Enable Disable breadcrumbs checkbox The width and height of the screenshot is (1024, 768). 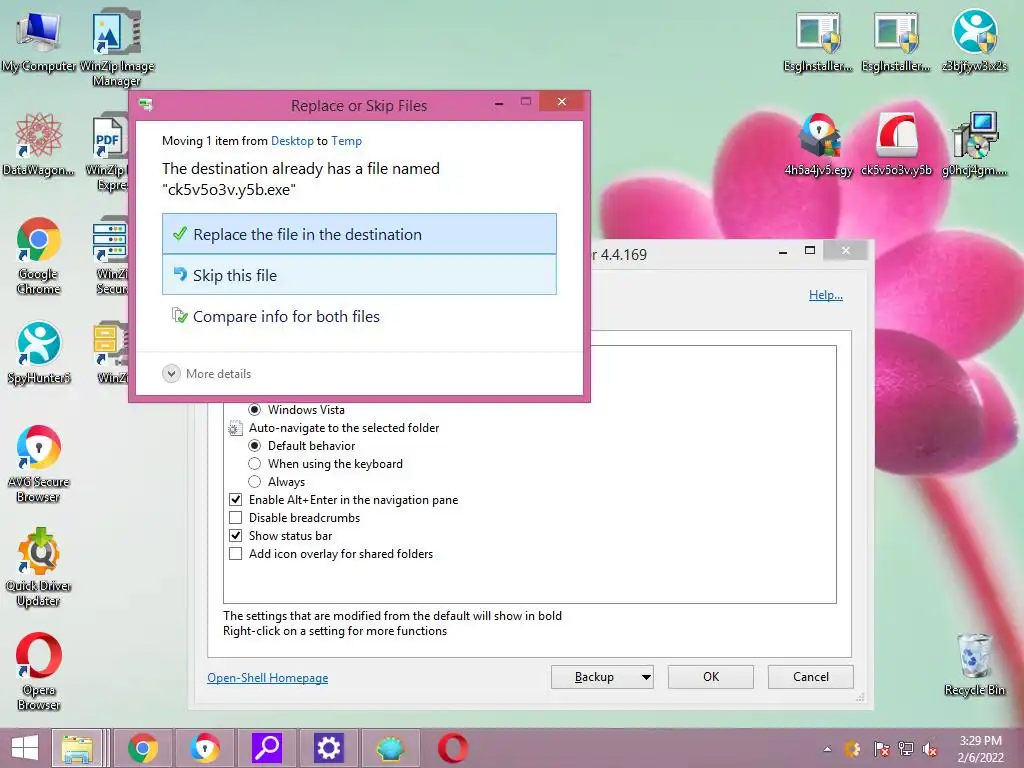[236, 518]
